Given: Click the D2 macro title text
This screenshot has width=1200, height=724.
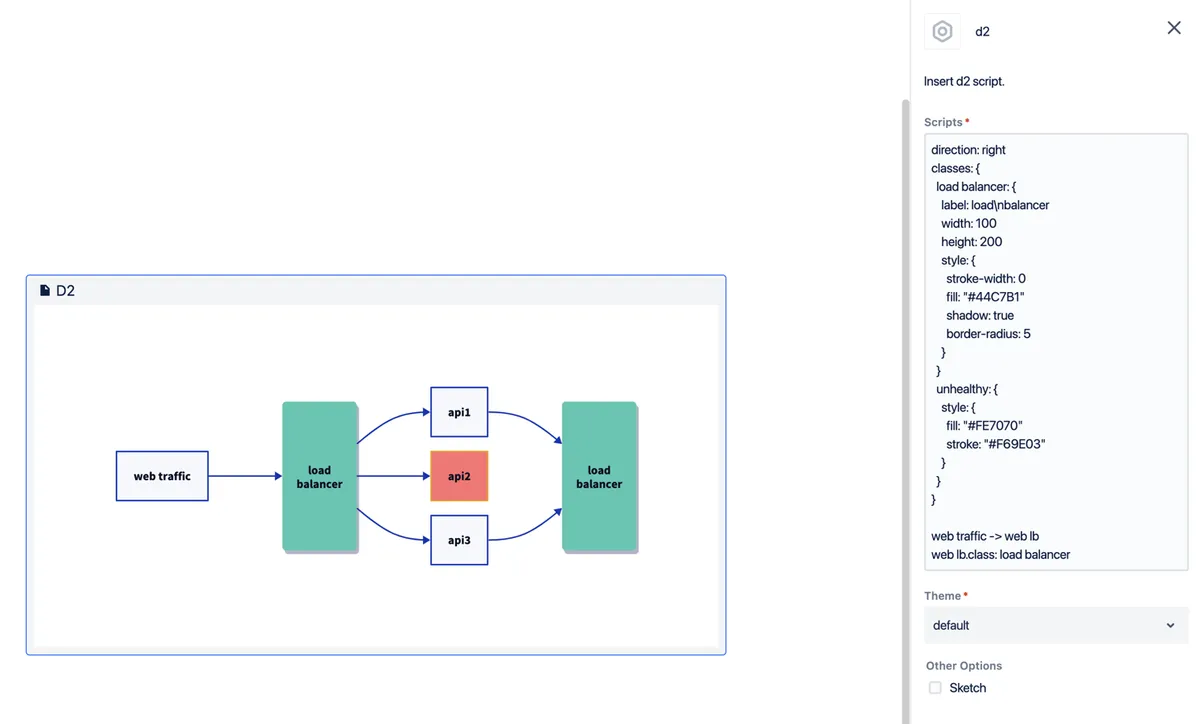Looking at the screenshot, I should pyautogui.click(x=65, y=291).
